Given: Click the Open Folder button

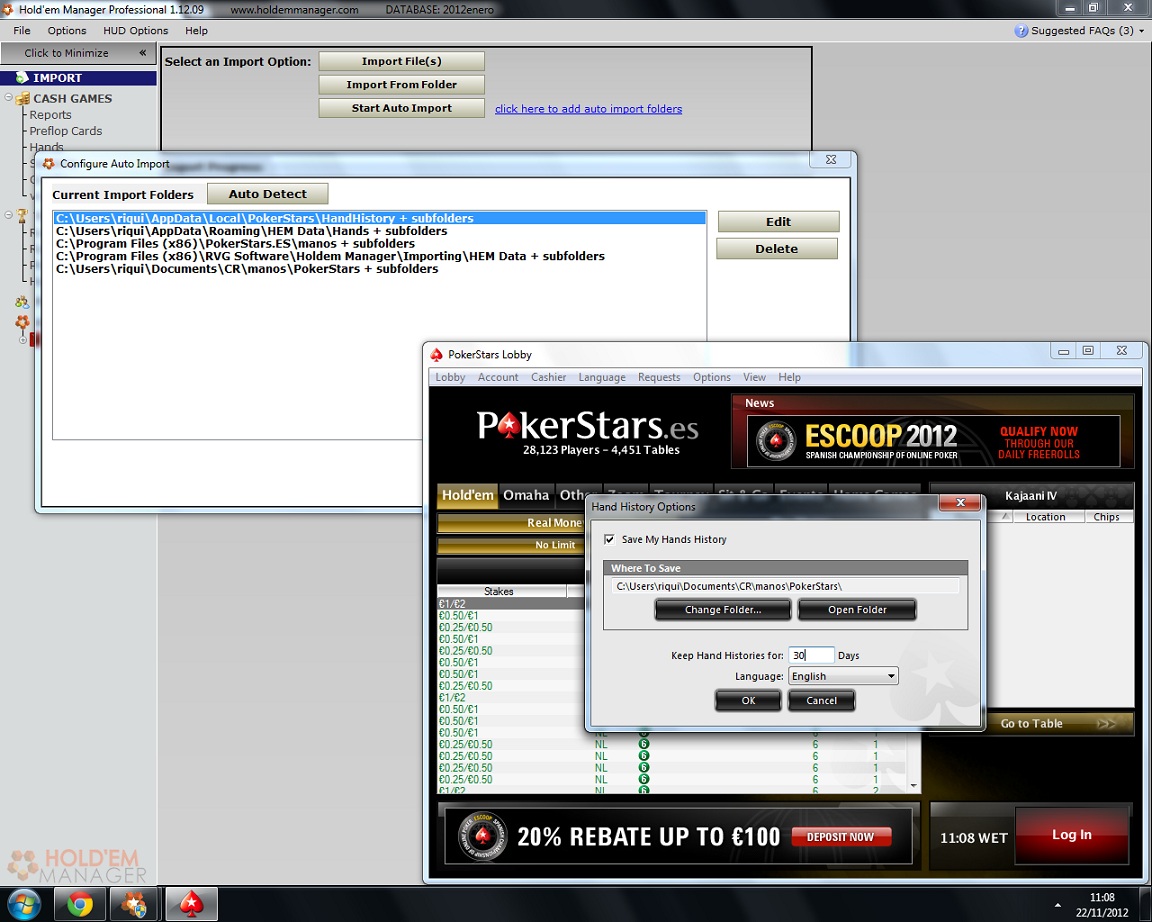Looking at the screenshot, I should point(857,610).
